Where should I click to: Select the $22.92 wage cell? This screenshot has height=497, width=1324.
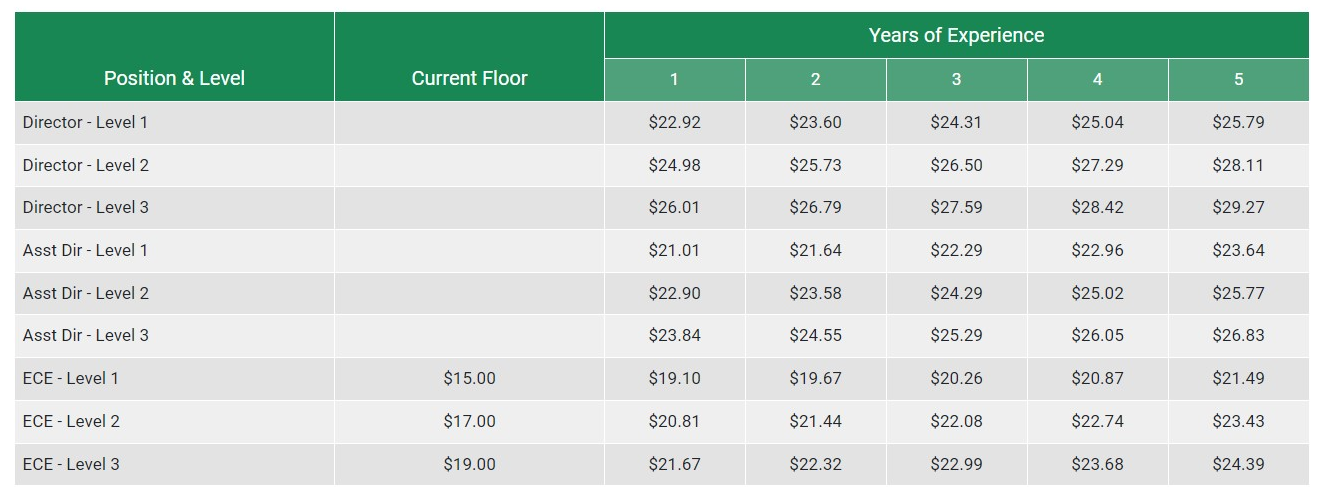tap(674, 123)
